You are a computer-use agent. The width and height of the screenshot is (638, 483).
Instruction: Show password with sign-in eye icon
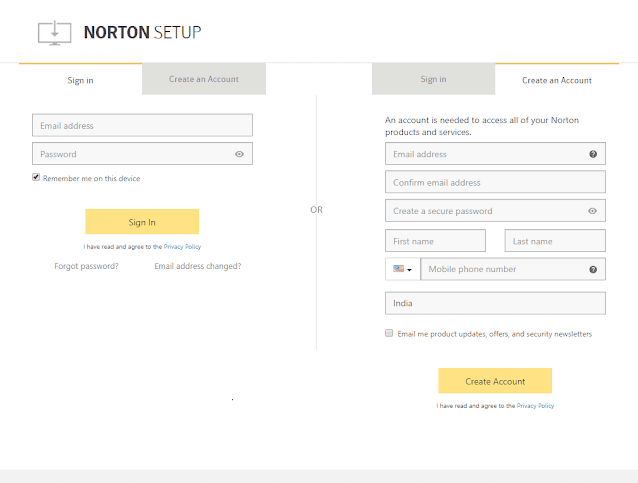tap(239, 154)
